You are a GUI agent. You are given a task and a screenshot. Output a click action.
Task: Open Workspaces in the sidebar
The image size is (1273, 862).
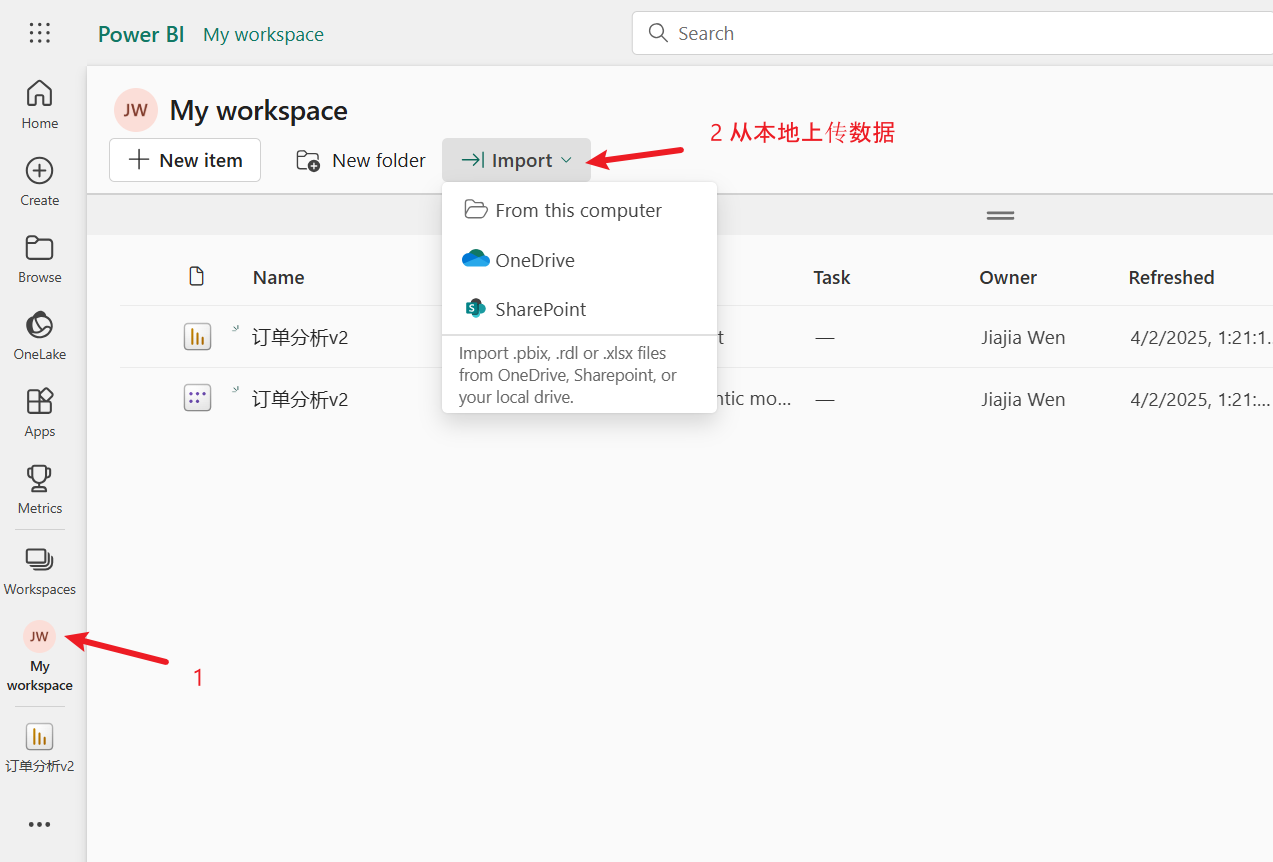tap(39, 571)
